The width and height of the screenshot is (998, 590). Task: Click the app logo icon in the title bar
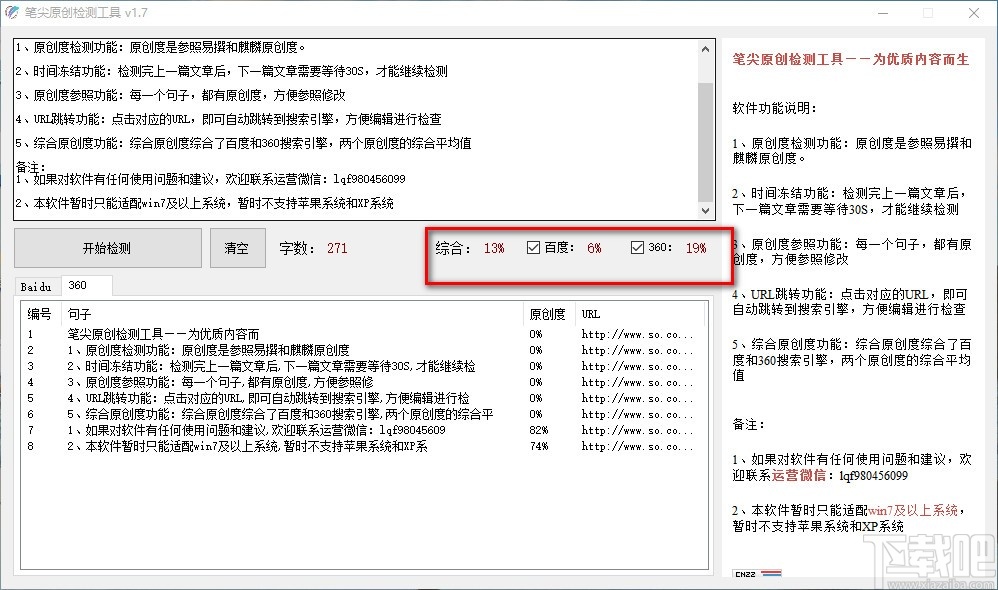pos(12,12)
